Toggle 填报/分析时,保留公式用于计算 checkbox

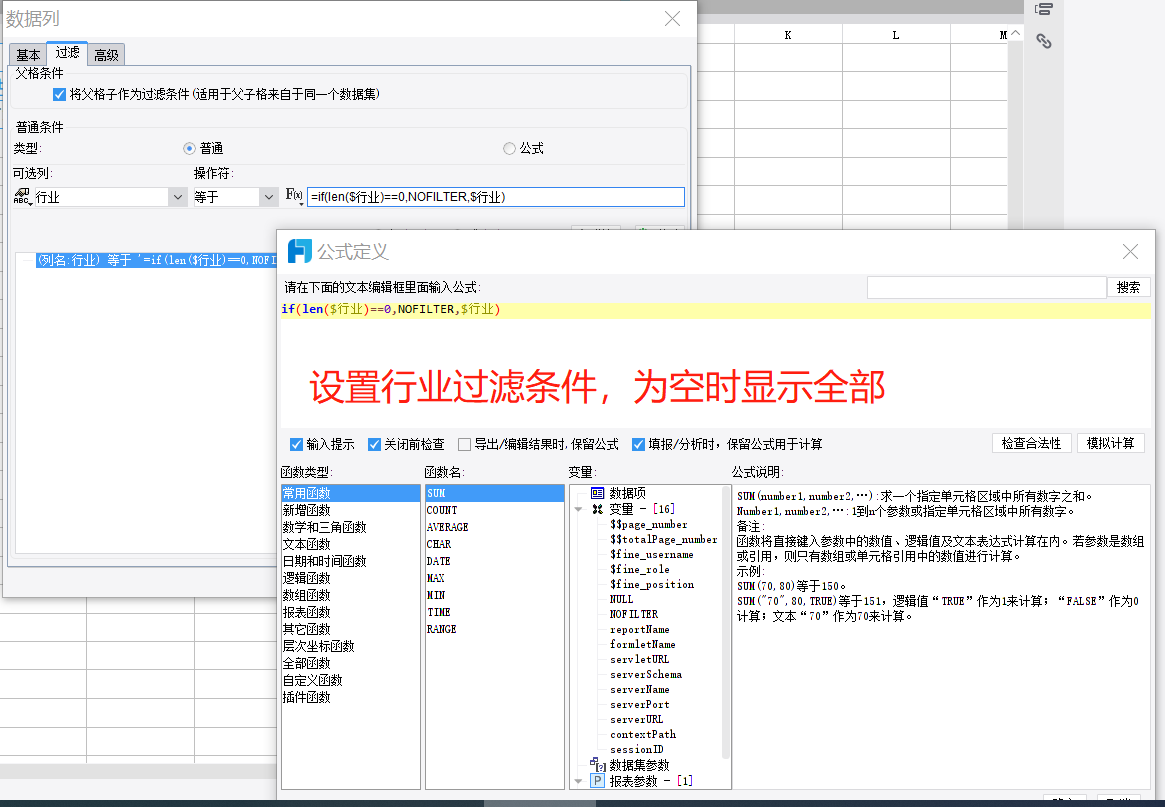638,444
